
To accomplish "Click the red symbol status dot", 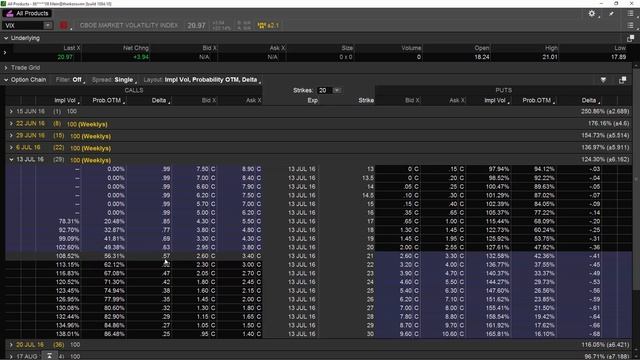I will [x=64, y=25].
